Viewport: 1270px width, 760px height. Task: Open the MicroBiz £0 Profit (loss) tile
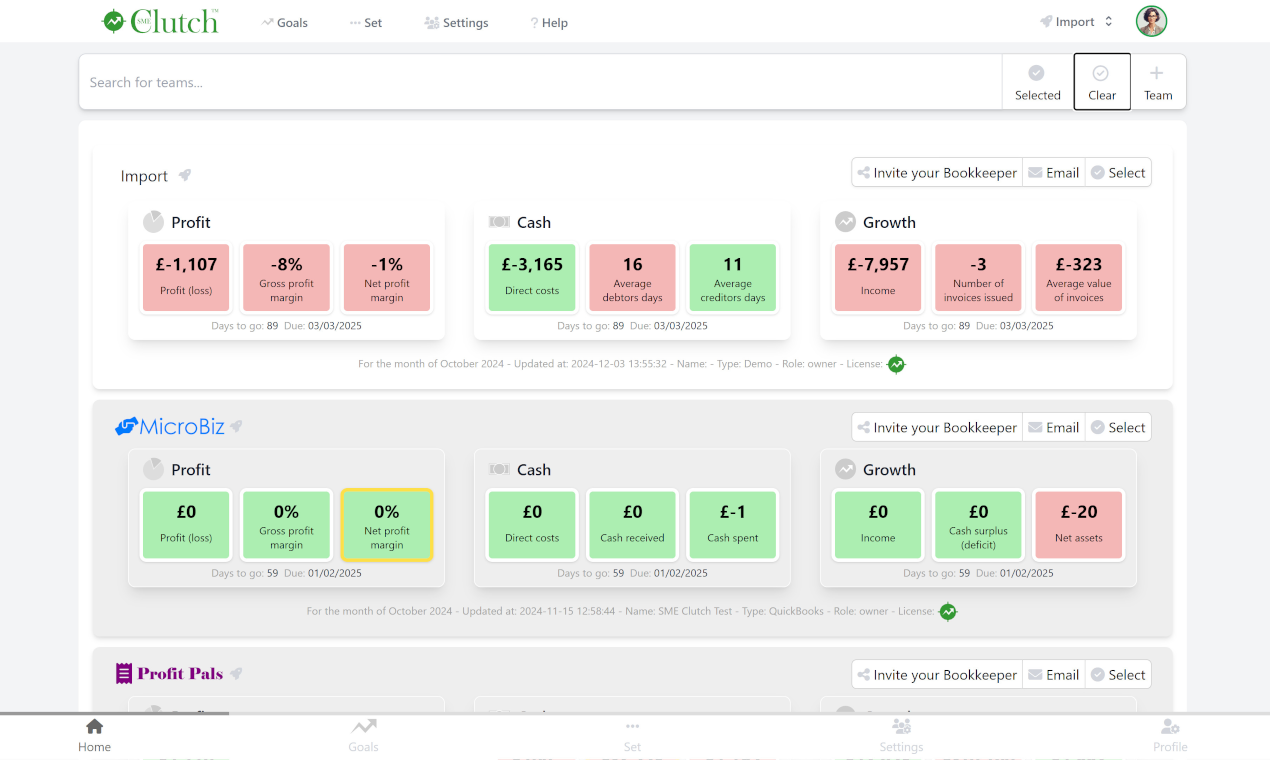click(186, 524)
